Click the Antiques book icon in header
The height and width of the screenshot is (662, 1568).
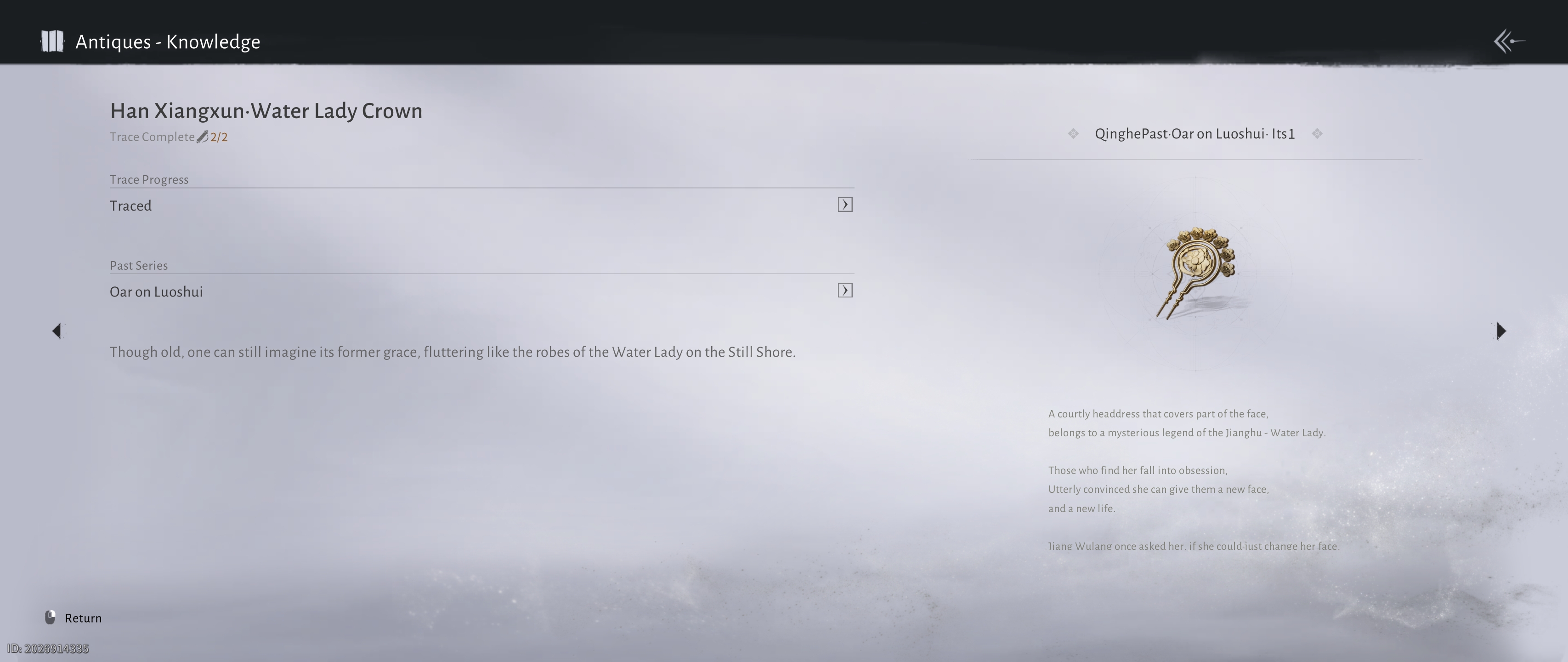[52, 41]
